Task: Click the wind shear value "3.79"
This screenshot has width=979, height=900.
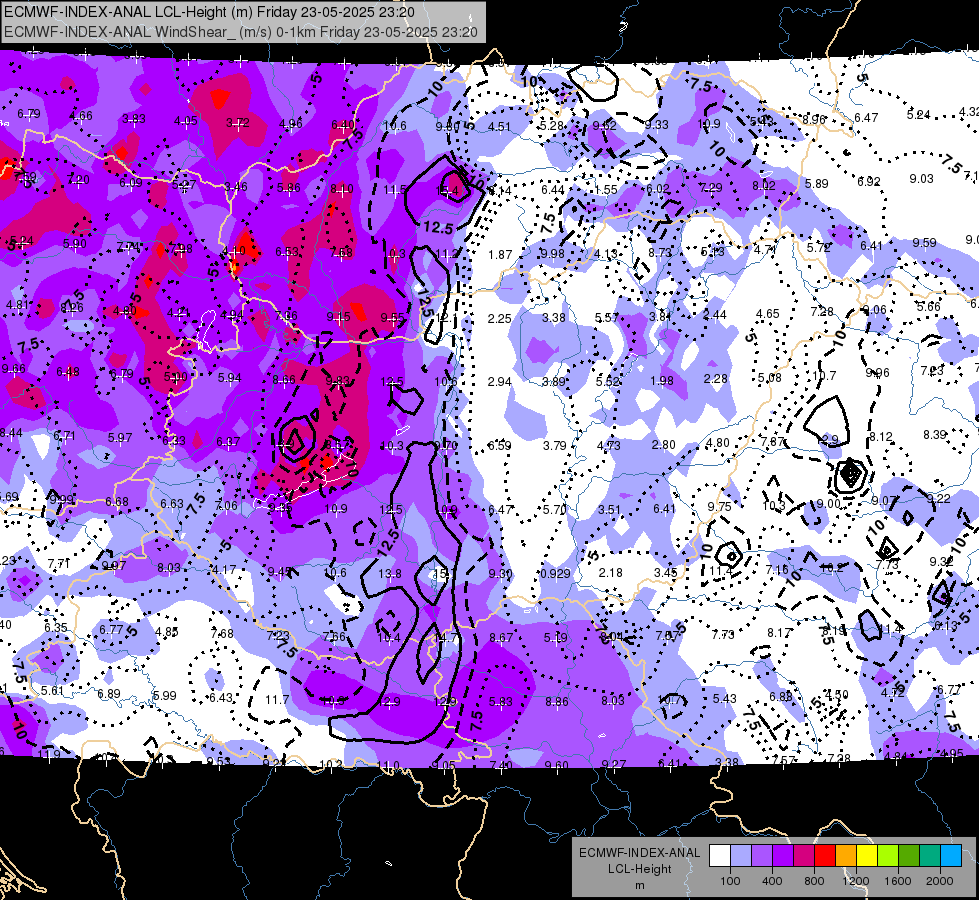Action: point(554,445)
